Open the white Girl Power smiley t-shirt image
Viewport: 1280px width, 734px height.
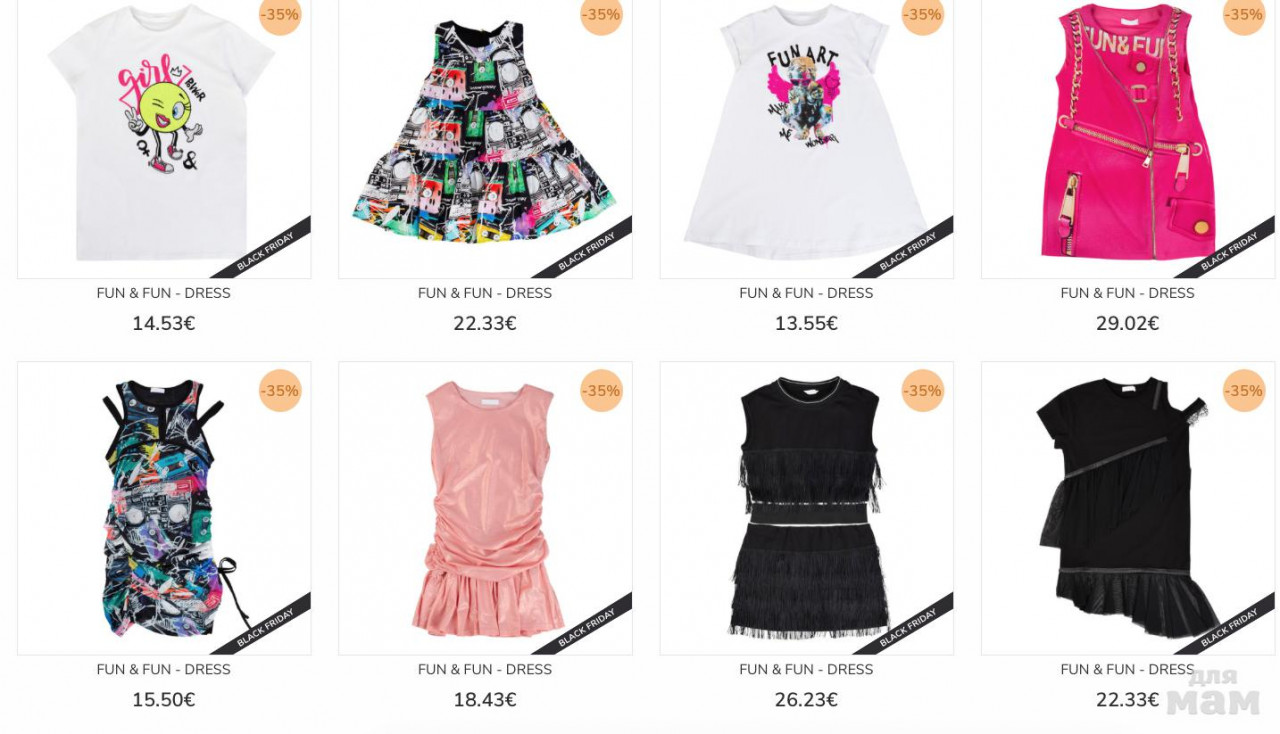164,137
